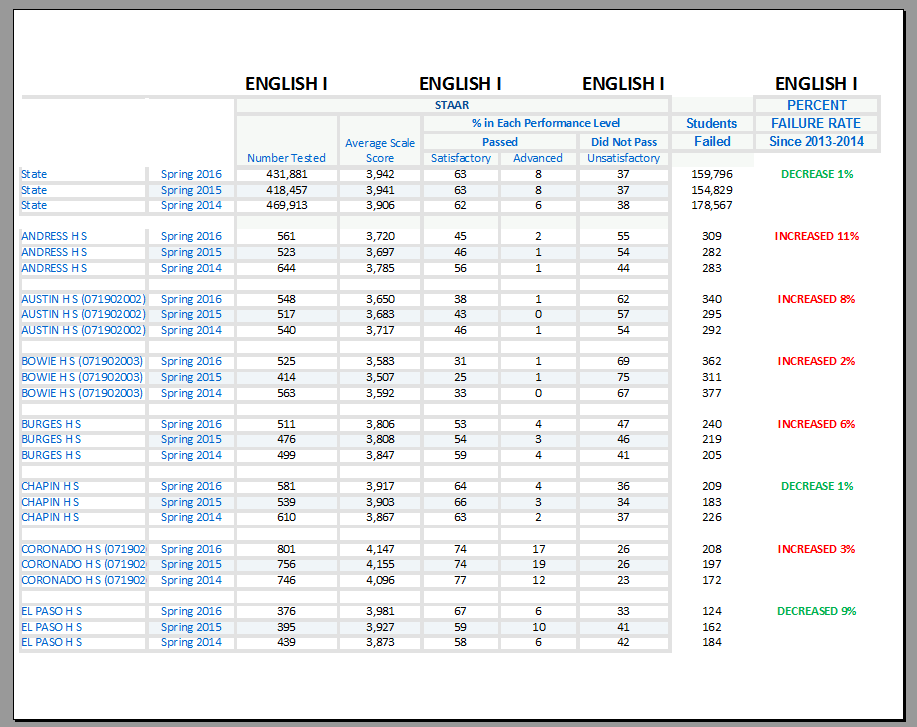
Task: Select the State label in Spring 2016 row
Action: [34, 174]
